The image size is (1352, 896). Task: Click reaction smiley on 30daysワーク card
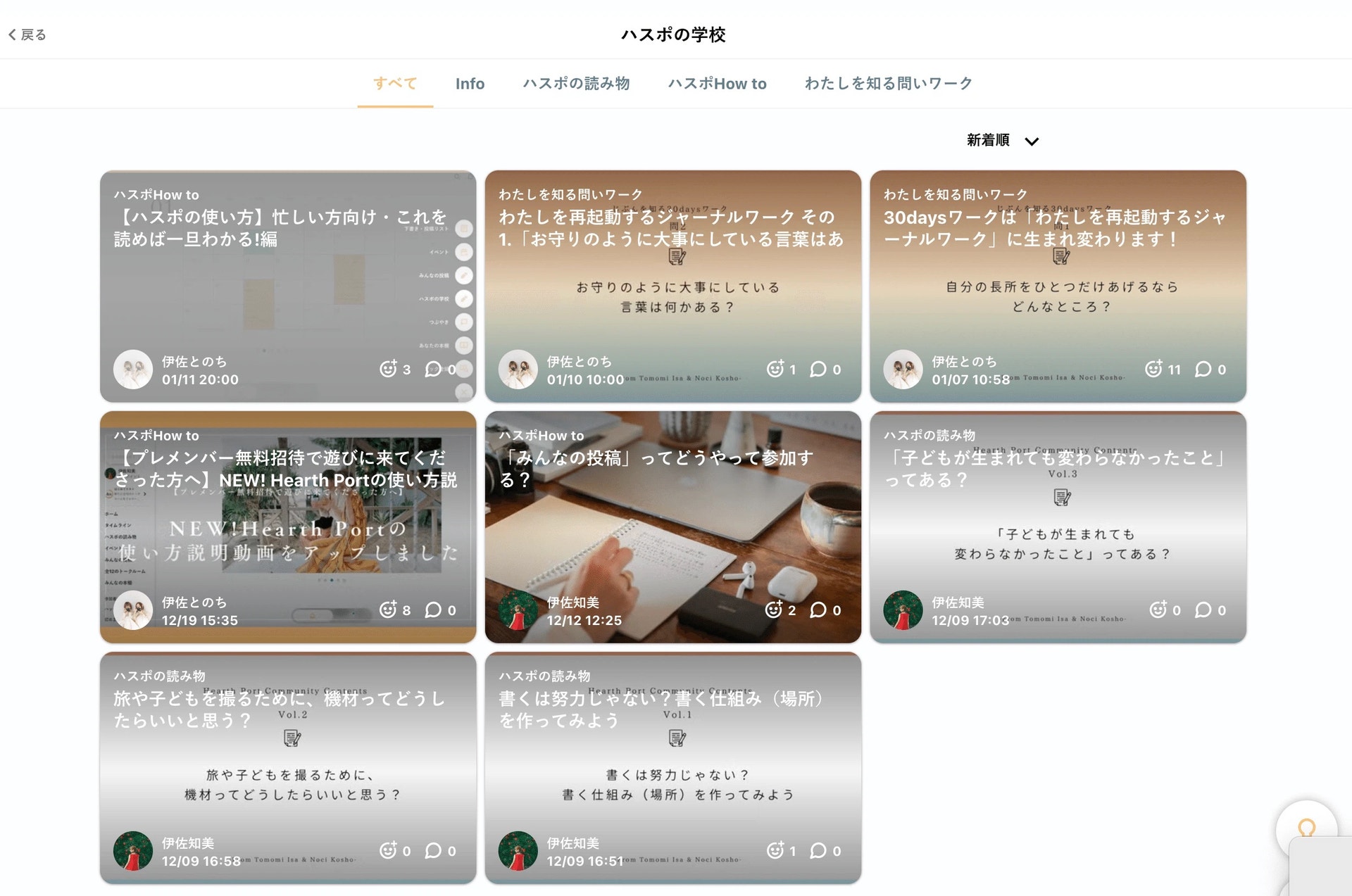(x=1153, y=369)
